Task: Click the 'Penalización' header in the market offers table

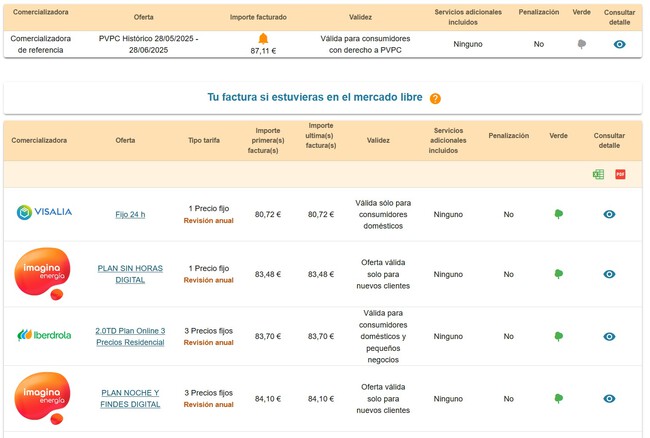Action: pos(509,136)
